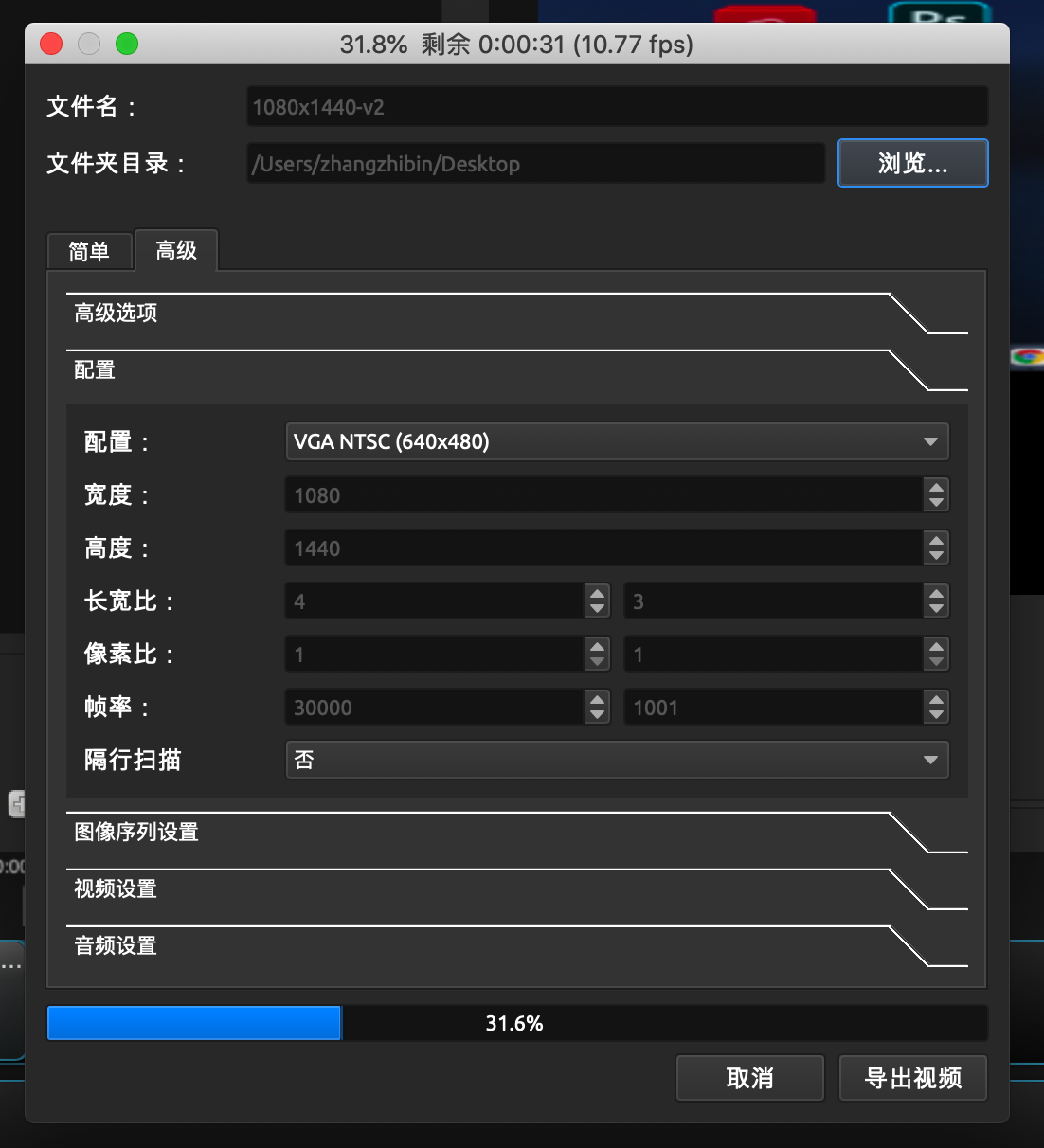
Task: Cancel the export with 取消 button
Action: [x=749, y=1078]
